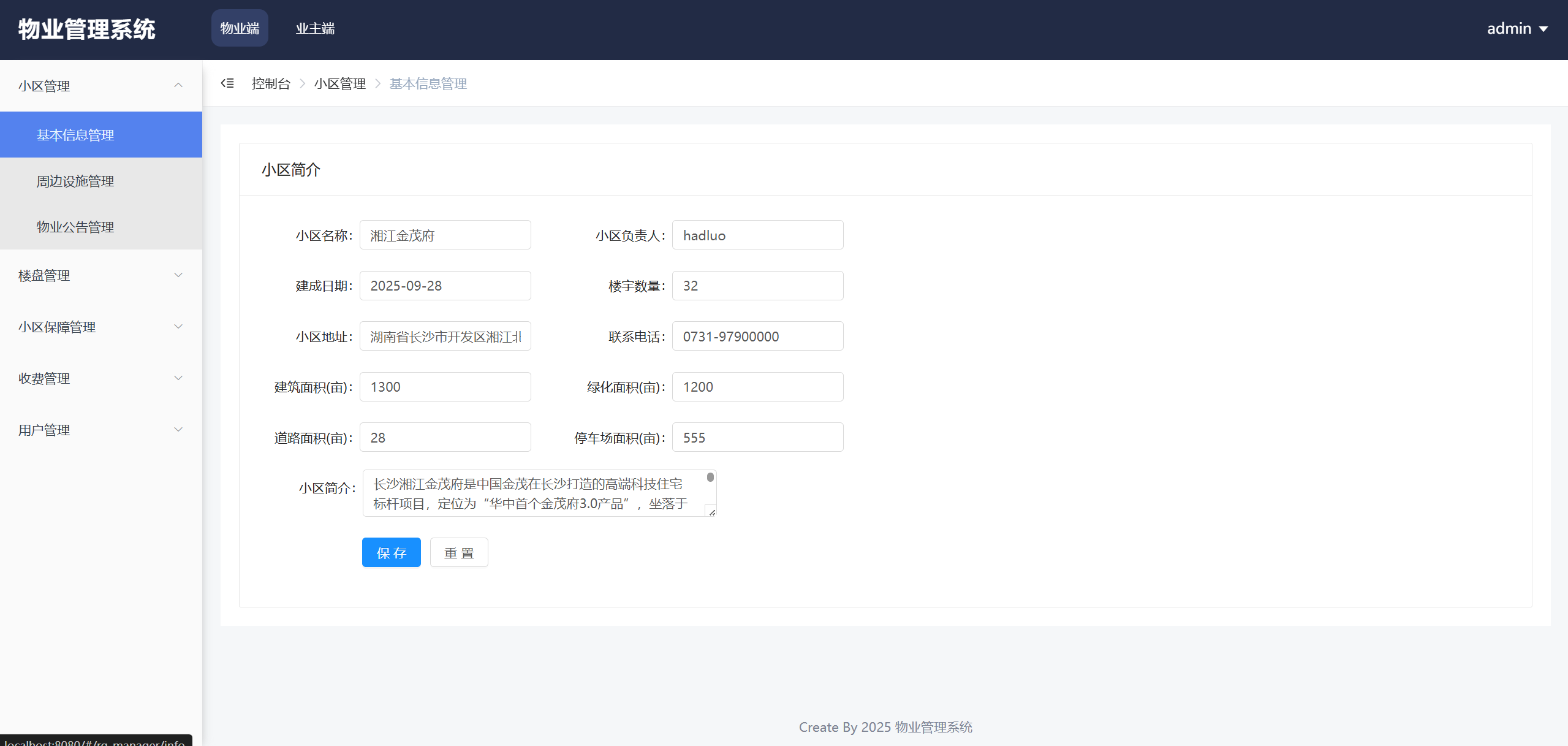Collapse the sidebar with the fold icon
Screen dimensions: 1568x746
click(x=227, y=83)
